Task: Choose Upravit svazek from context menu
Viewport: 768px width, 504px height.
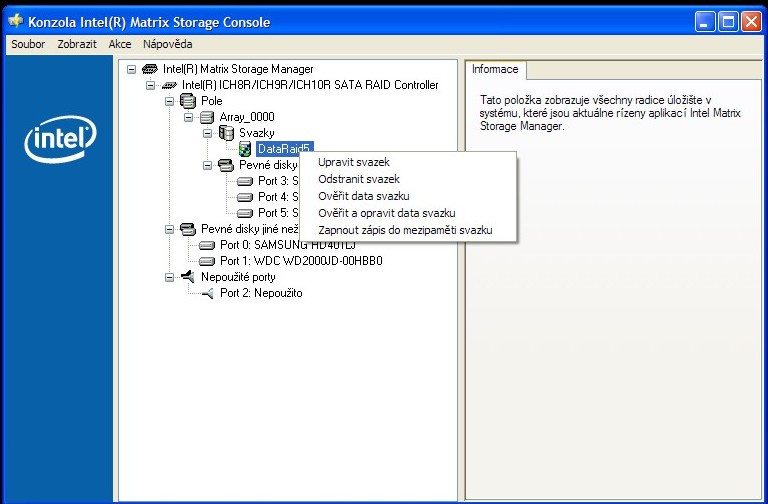Action: (353, 162)
